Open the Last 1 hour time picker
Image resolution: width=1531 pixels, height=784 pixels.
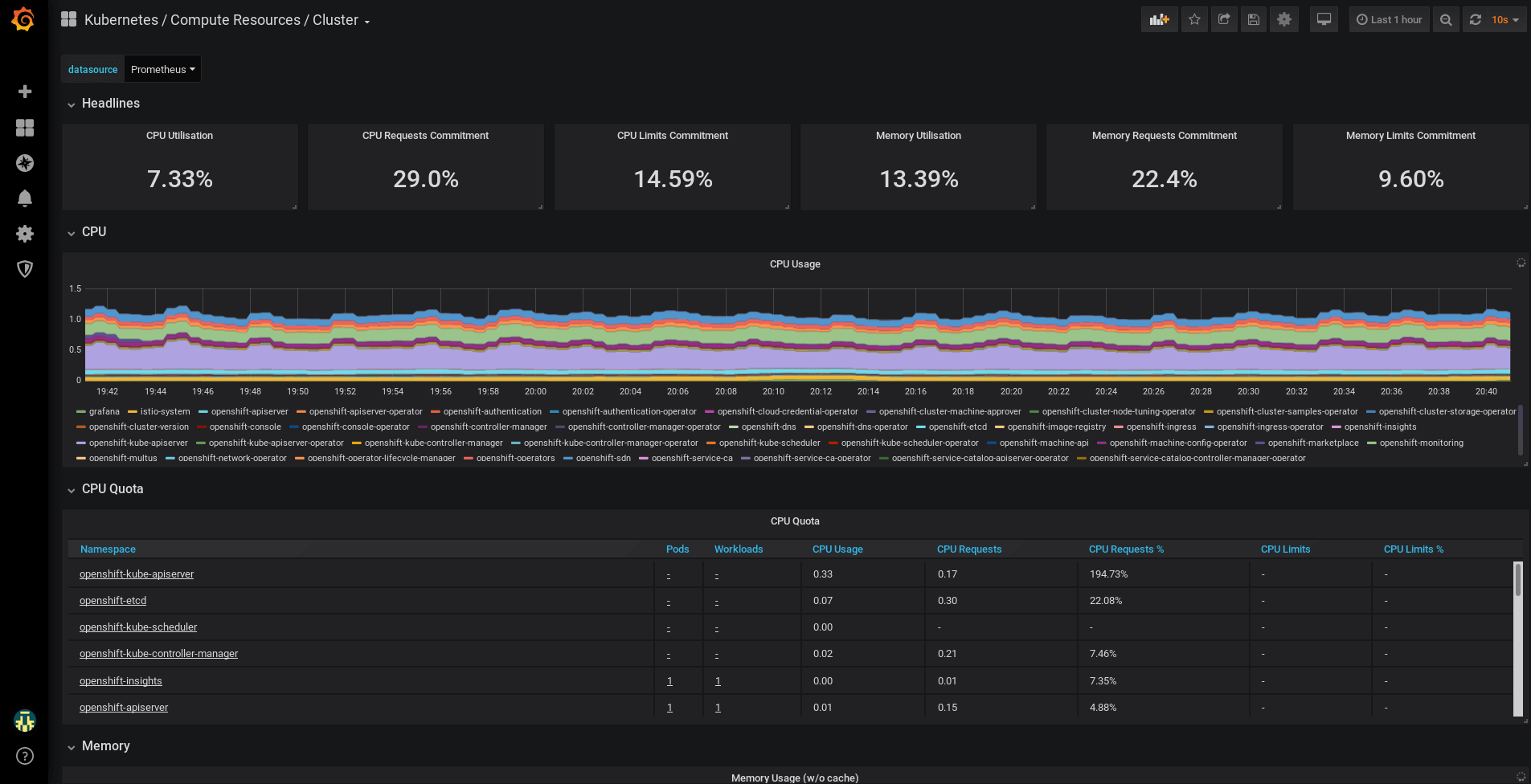pos(1389,20)
